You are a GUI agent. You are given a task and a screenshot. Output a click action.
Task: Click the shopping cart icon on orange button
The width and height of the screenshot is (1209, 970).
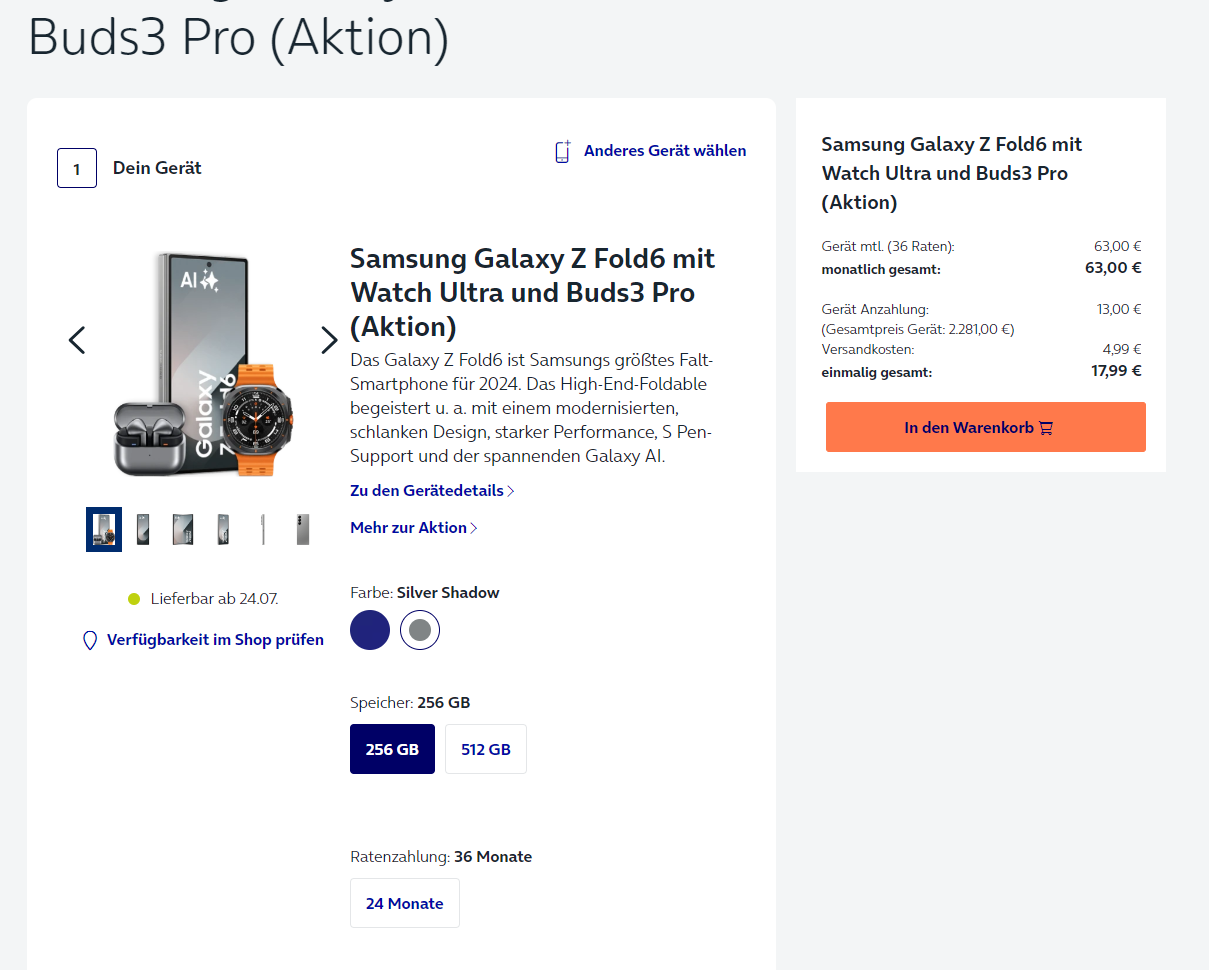point(1046,428)
